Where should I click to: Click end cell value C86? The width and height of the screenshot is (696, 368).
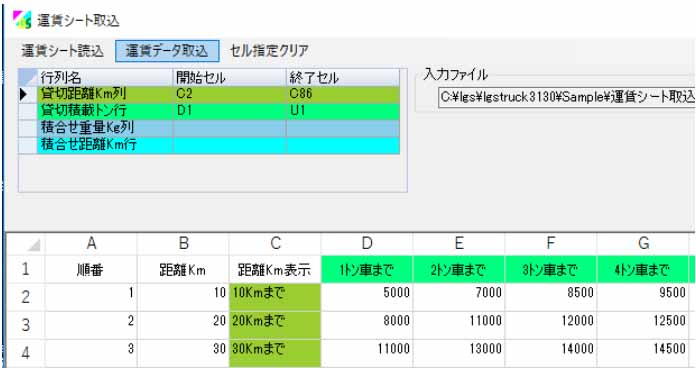point(343,94)
